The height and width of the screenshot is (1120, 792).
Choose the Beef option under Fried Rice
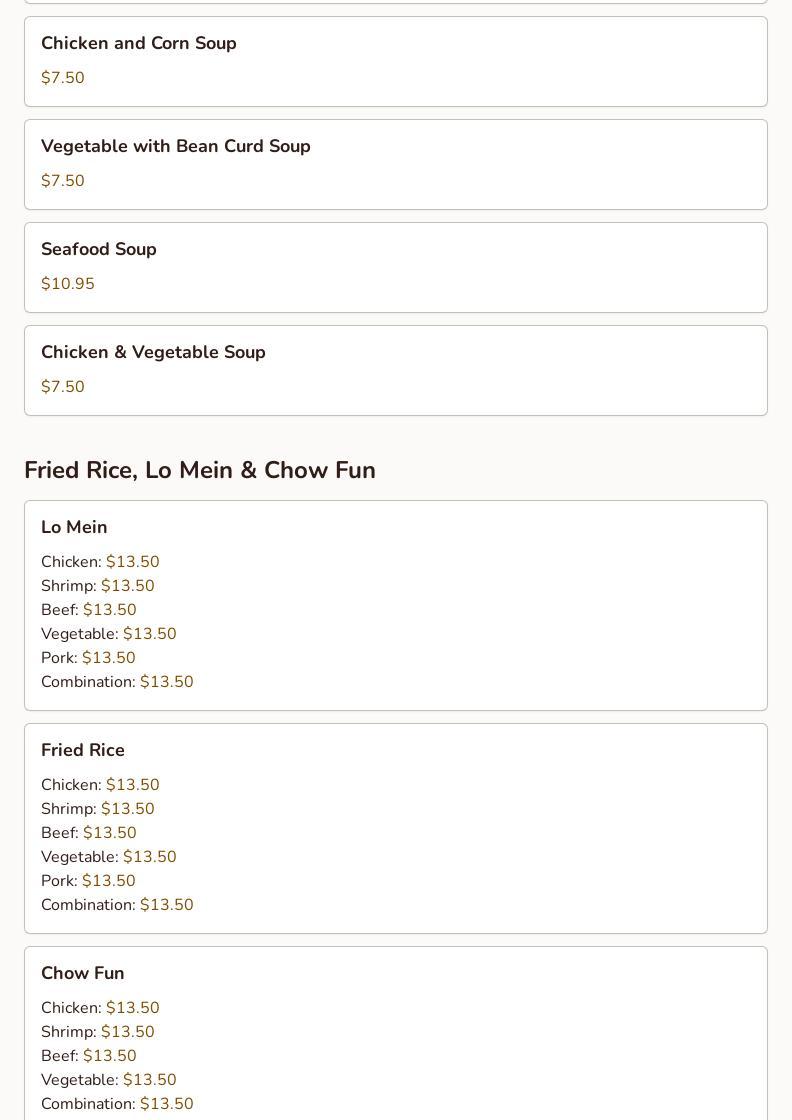click(x=89, y=833)
